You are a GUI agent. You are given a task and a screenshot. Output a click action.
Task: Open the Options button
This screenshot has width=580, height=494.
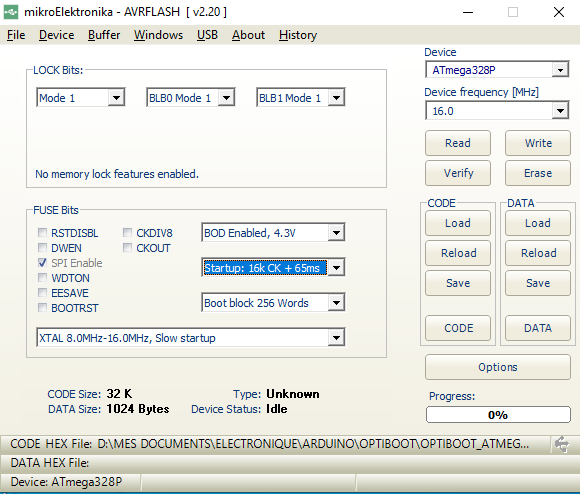498,367
